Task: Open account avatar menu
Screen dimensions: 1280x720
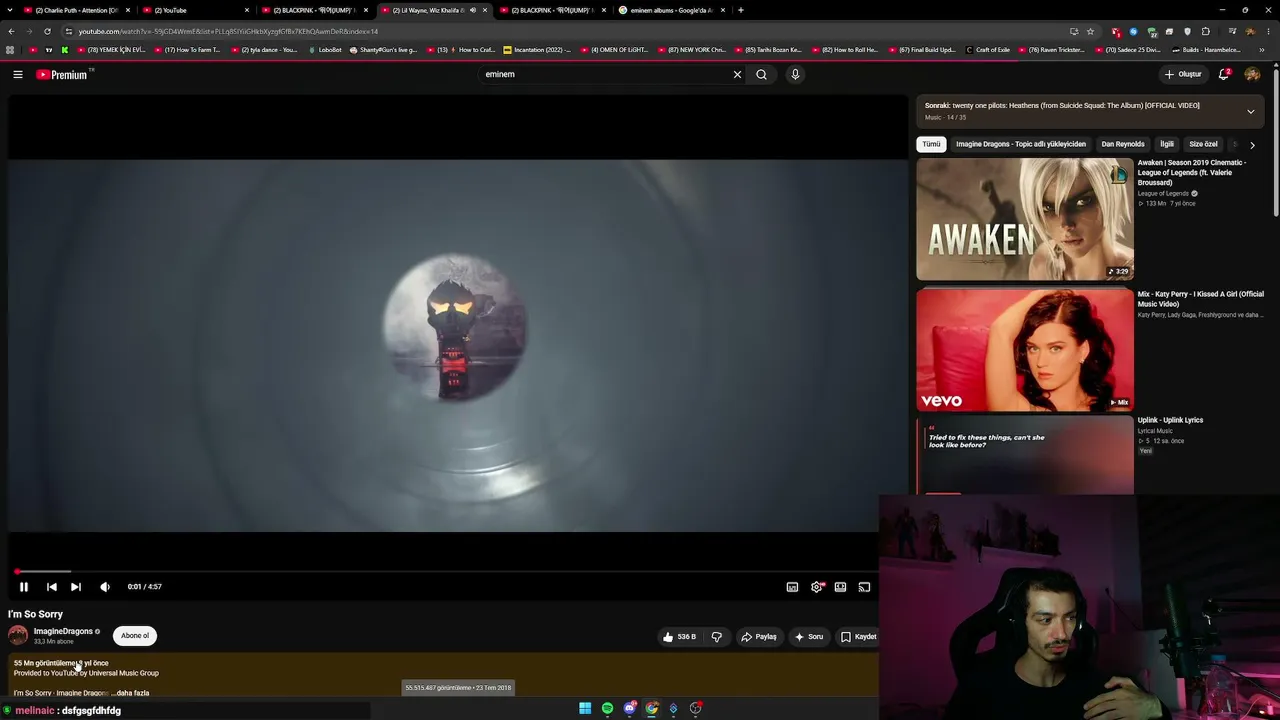Action: [1252, 74]
